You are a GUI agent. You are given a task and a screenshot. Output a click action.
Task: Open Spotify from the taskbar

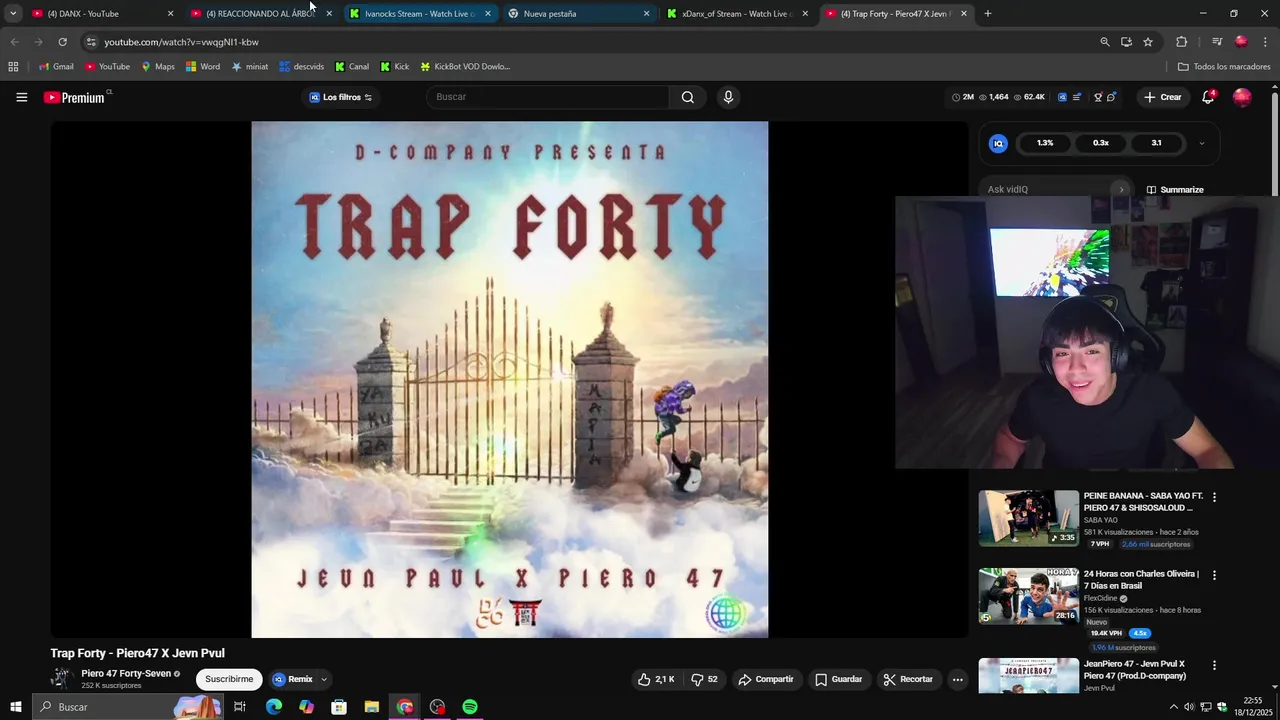pyautogui.click(x=470, y=707)
